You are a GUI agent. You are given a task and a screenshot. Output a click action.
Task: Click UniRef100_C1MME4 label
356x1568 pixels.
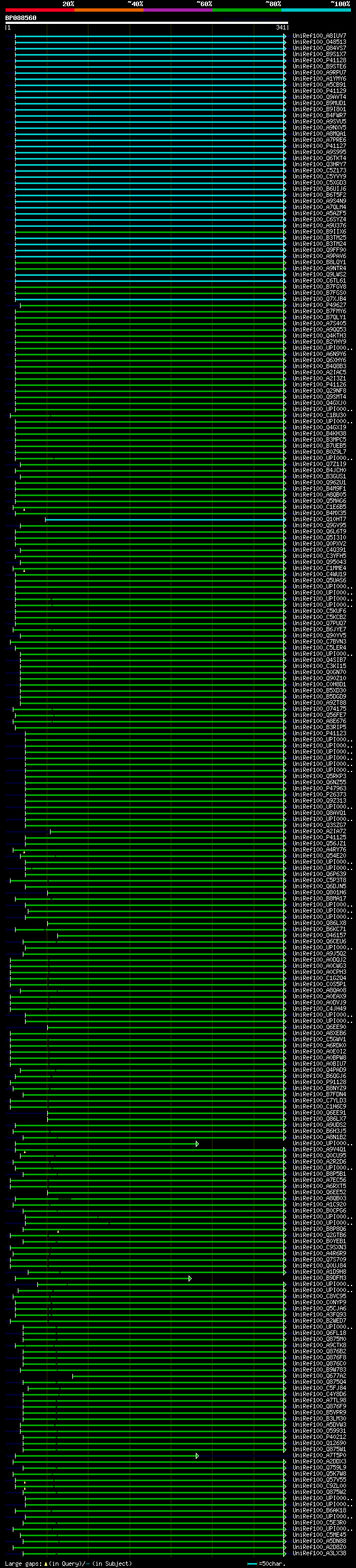point(319,568)
